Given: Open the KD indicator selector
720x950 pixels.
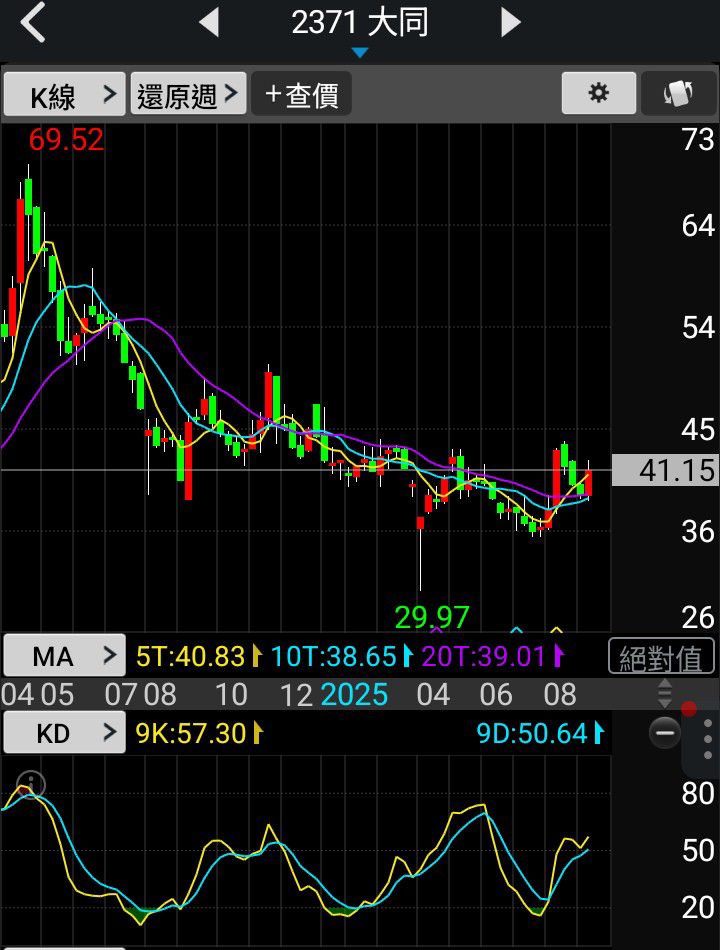Looking at the screenshot, I should coord(64,732).
